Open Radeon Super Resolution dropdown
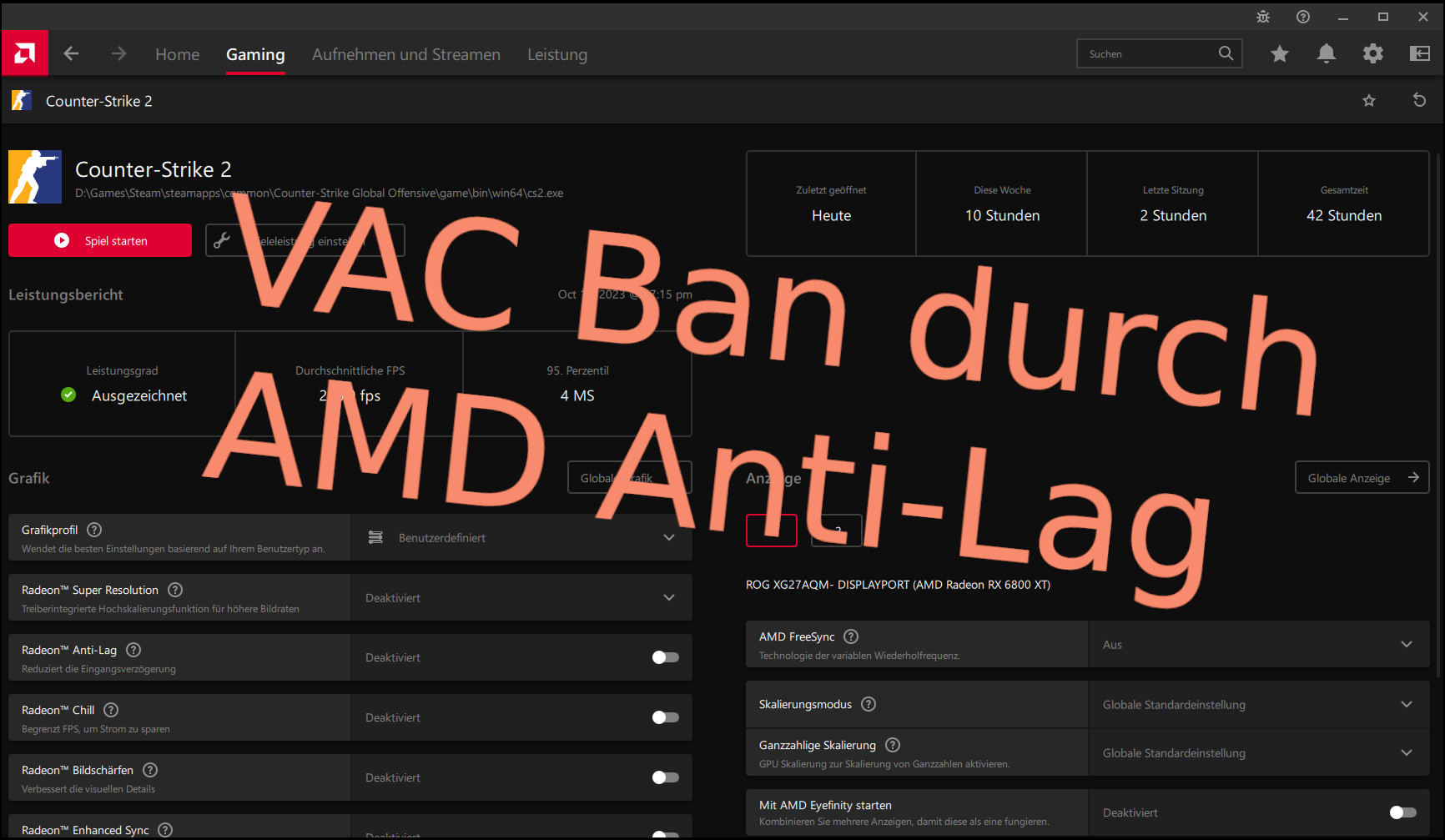Image resolution: width=1445 pixels, height=840 pixels. (x=521, y=597)
